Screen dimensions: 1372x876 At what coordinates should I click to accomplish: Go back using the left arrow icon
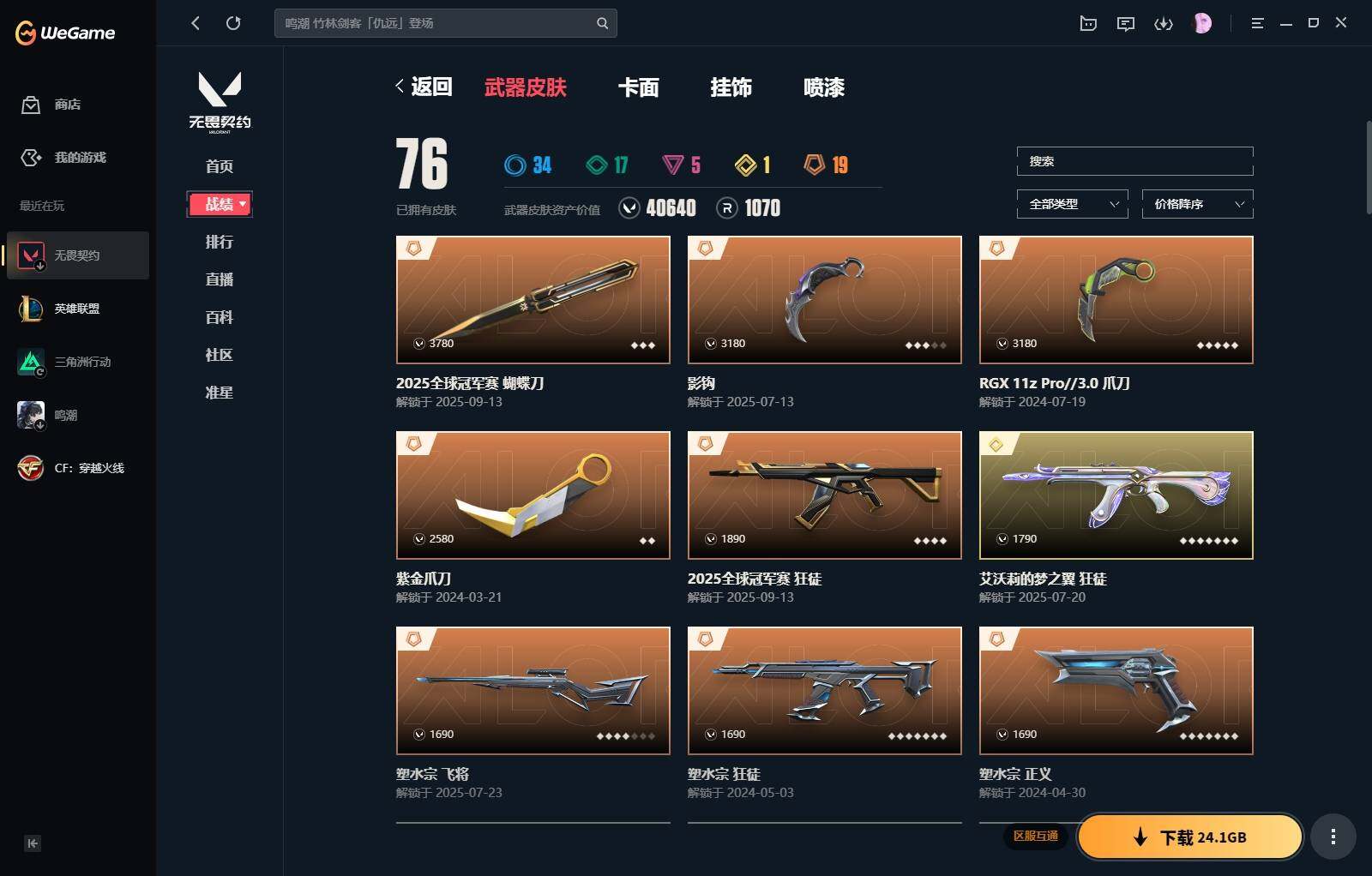196,23
